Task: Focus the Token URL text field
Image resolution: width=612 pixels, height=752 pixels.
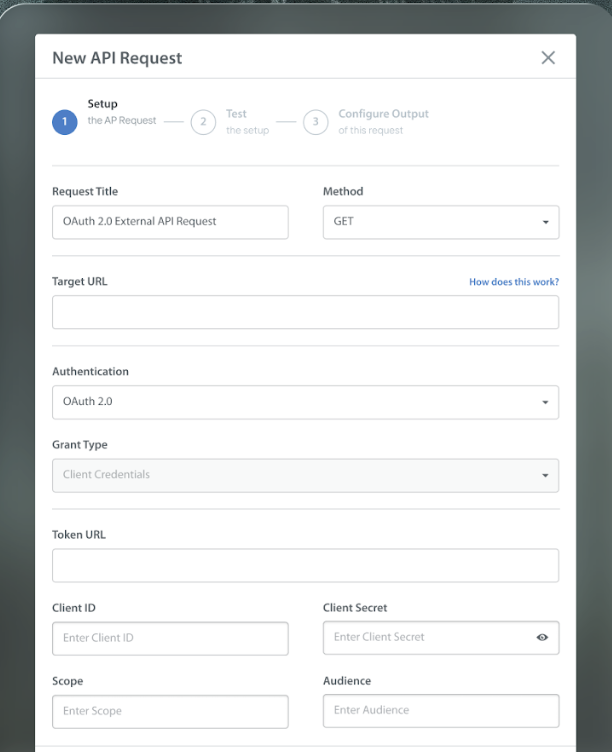Action: click(305, 565)
